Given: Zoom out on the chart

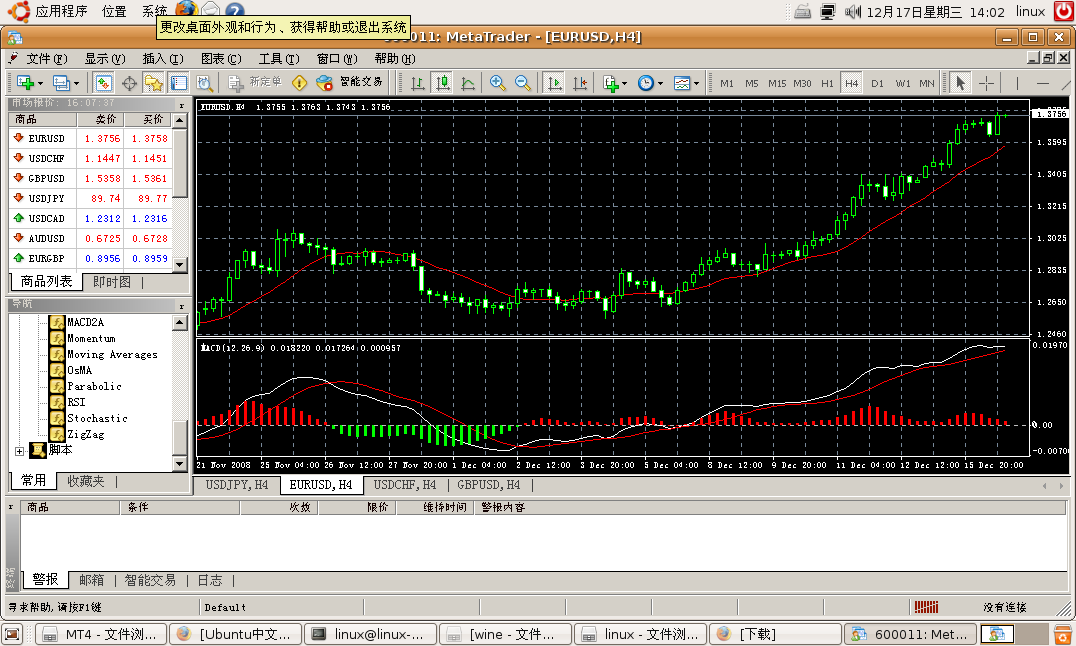Looking at the screenshot, I should tap(523, 83).
